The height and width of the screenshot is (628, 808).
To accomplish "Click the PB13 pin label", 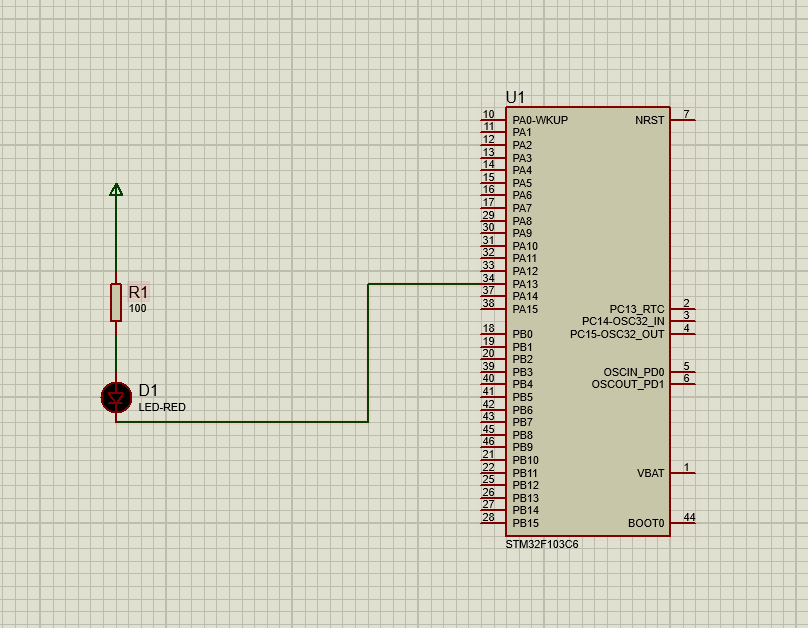I will click(526, 498).
